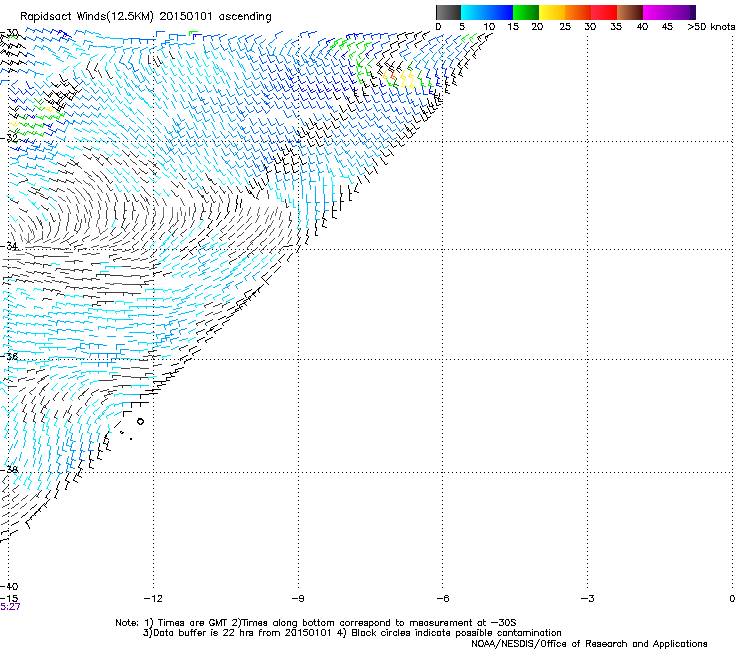Select the -9 longitude axis label
740x650 pixels.
tap(298, 599)
